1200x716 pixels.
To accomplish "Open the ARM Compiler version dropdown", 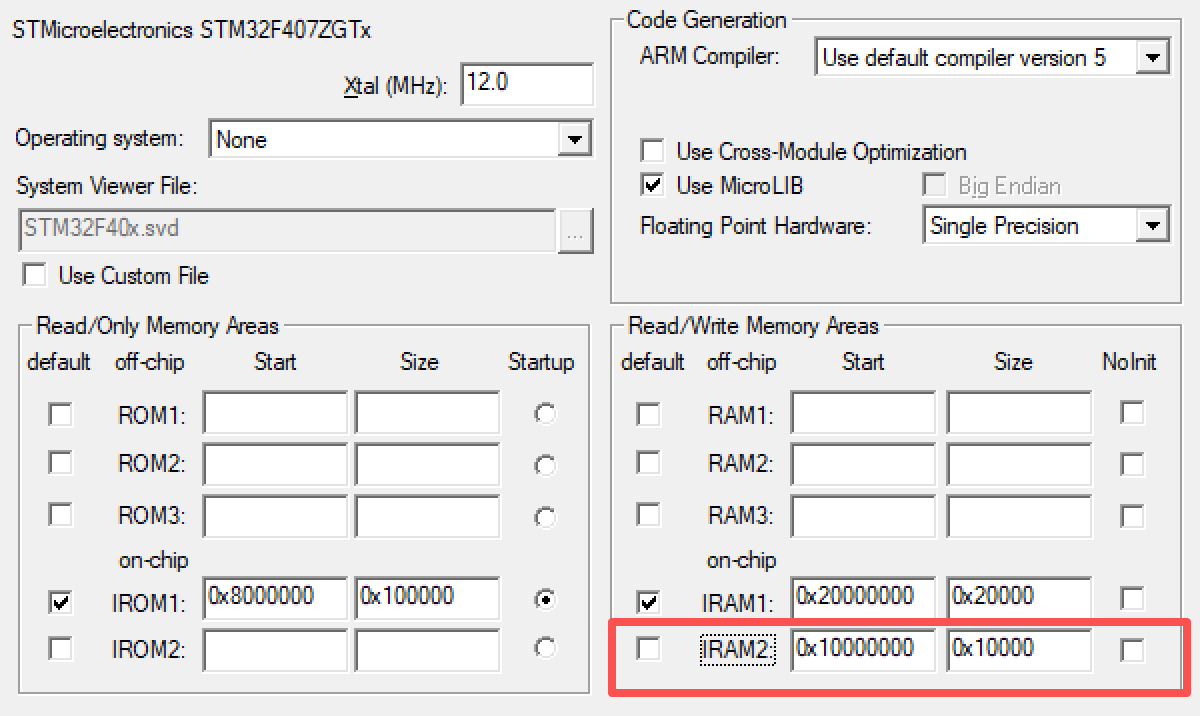I will (1152, 57).
